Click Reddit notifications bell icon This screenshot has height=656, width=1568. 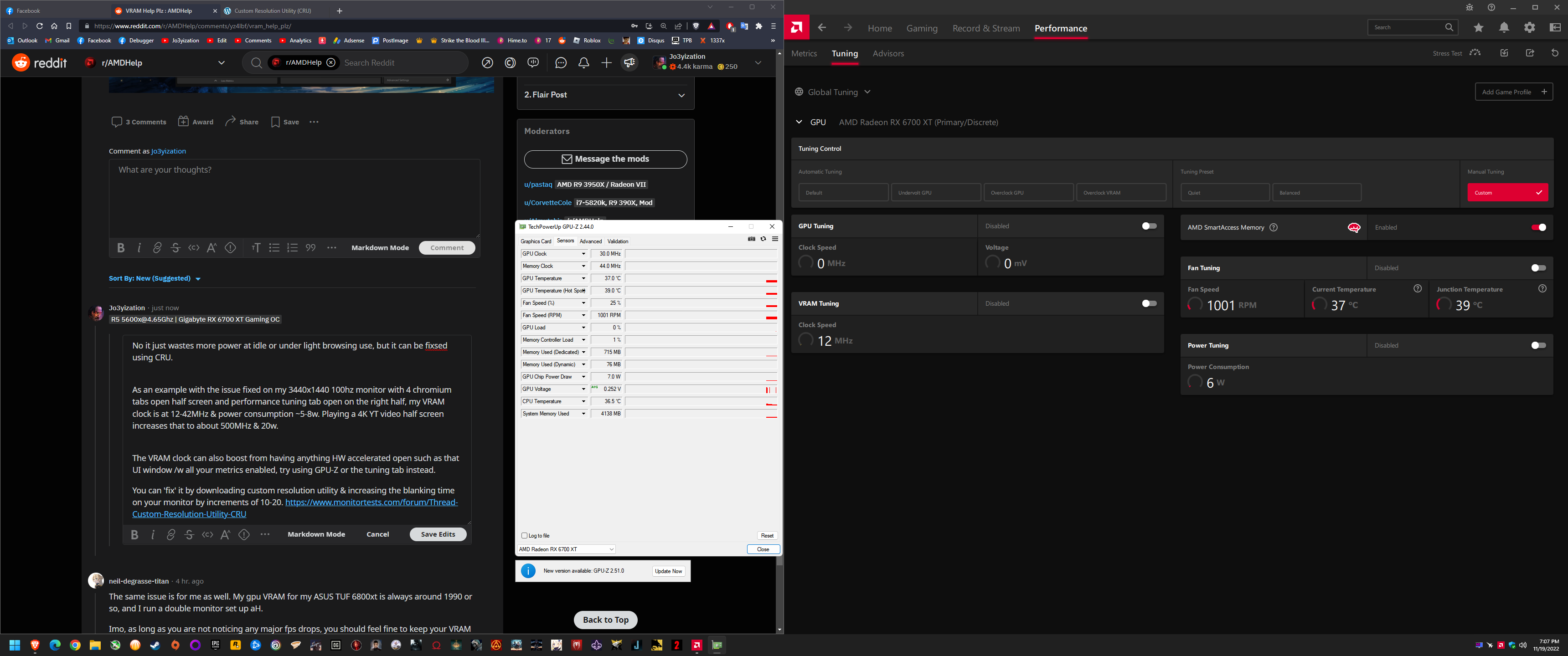coord(583,63)
